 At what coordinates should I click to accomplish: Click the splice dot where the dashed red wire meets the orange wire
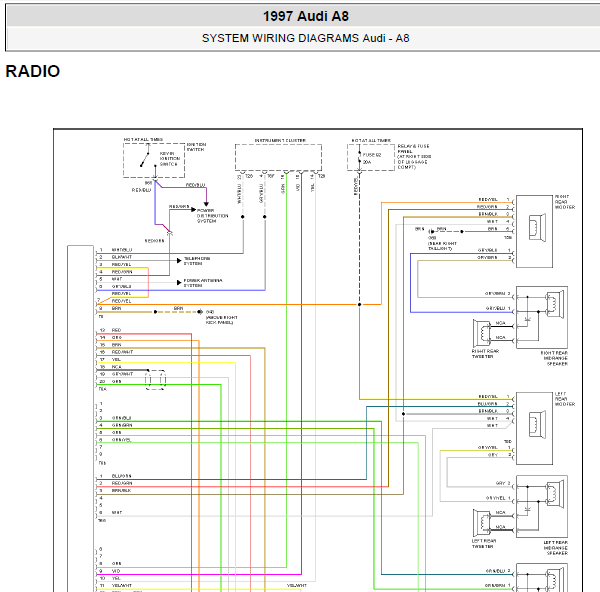(x=359, y=305)
